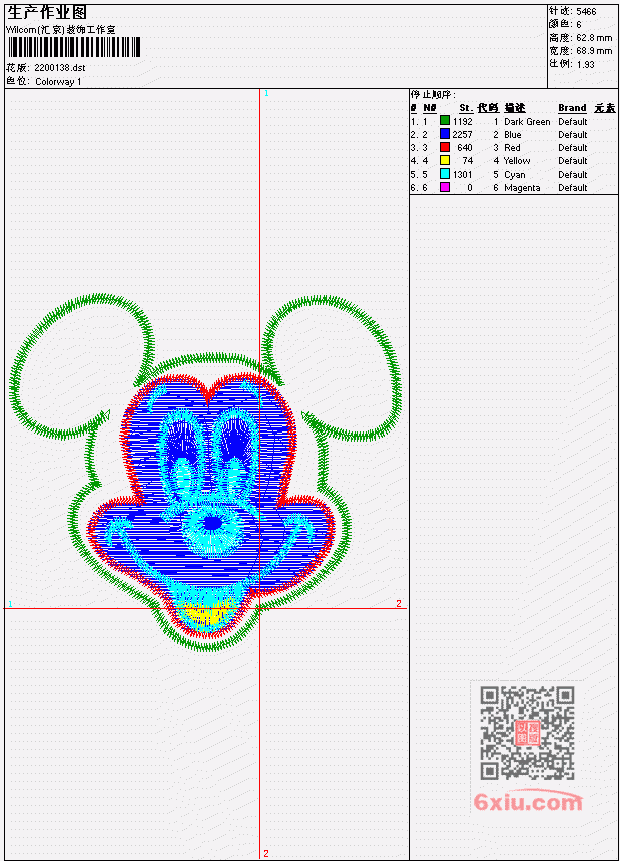The image size is (620, 861).
Task: Click the Dark Green description text
Action: tap(527, 121)
